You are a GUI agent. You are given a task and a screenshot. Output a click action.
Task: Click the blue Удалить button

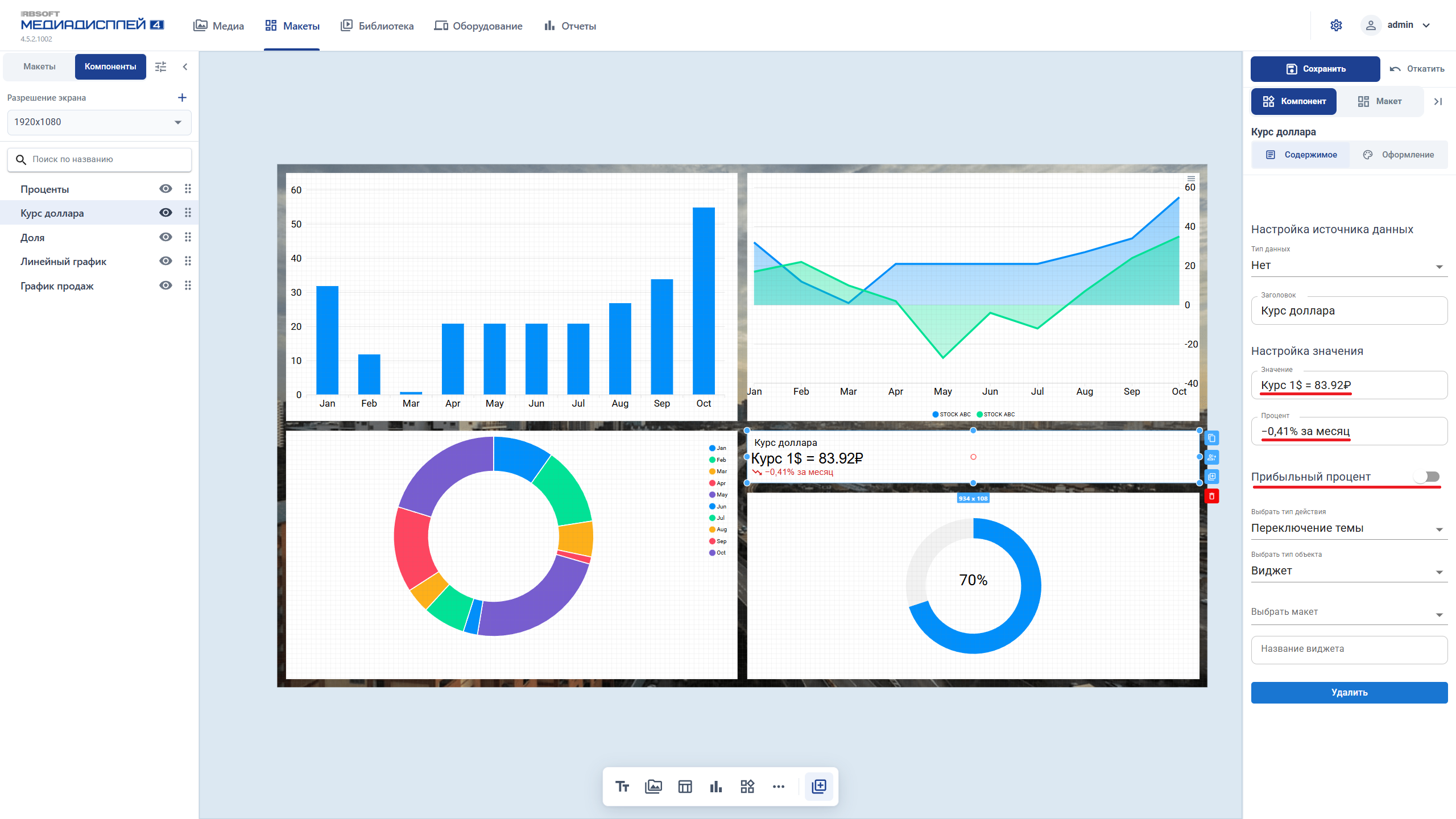[1349, 693]
